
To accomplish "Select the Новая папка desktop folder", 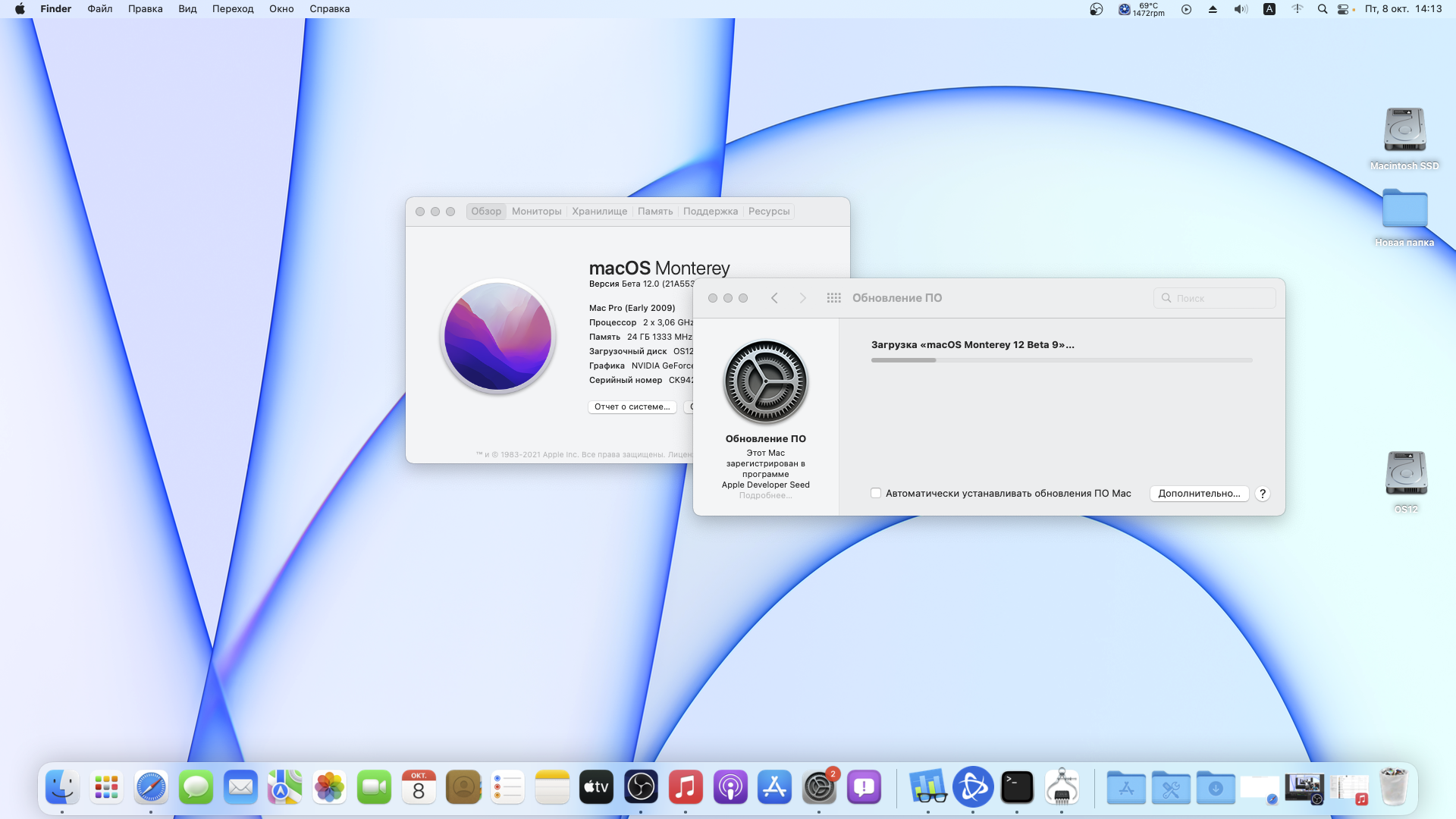I will 1404,217.
